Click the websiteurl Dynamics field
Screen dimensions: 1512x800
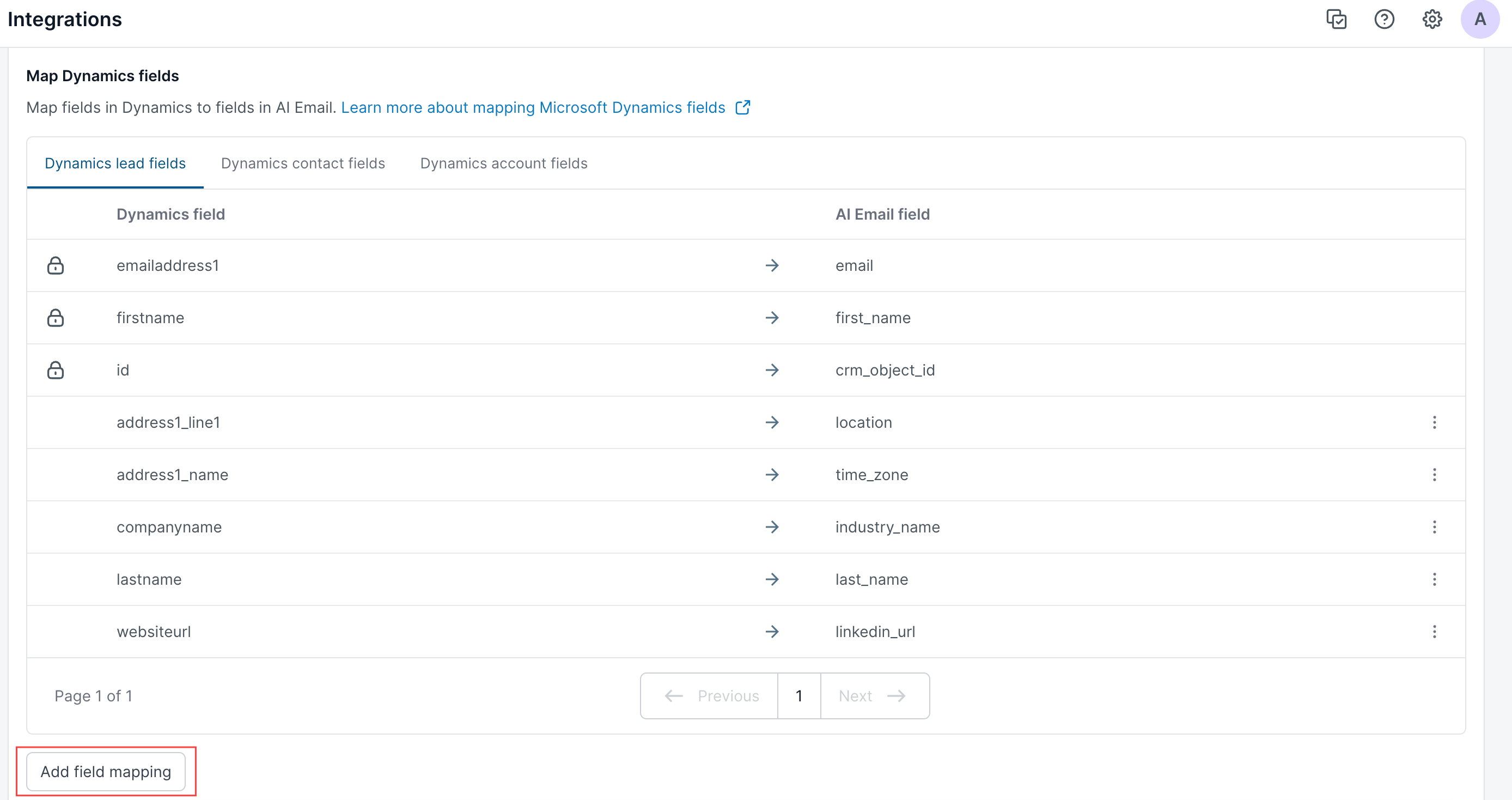click(154, 632)
